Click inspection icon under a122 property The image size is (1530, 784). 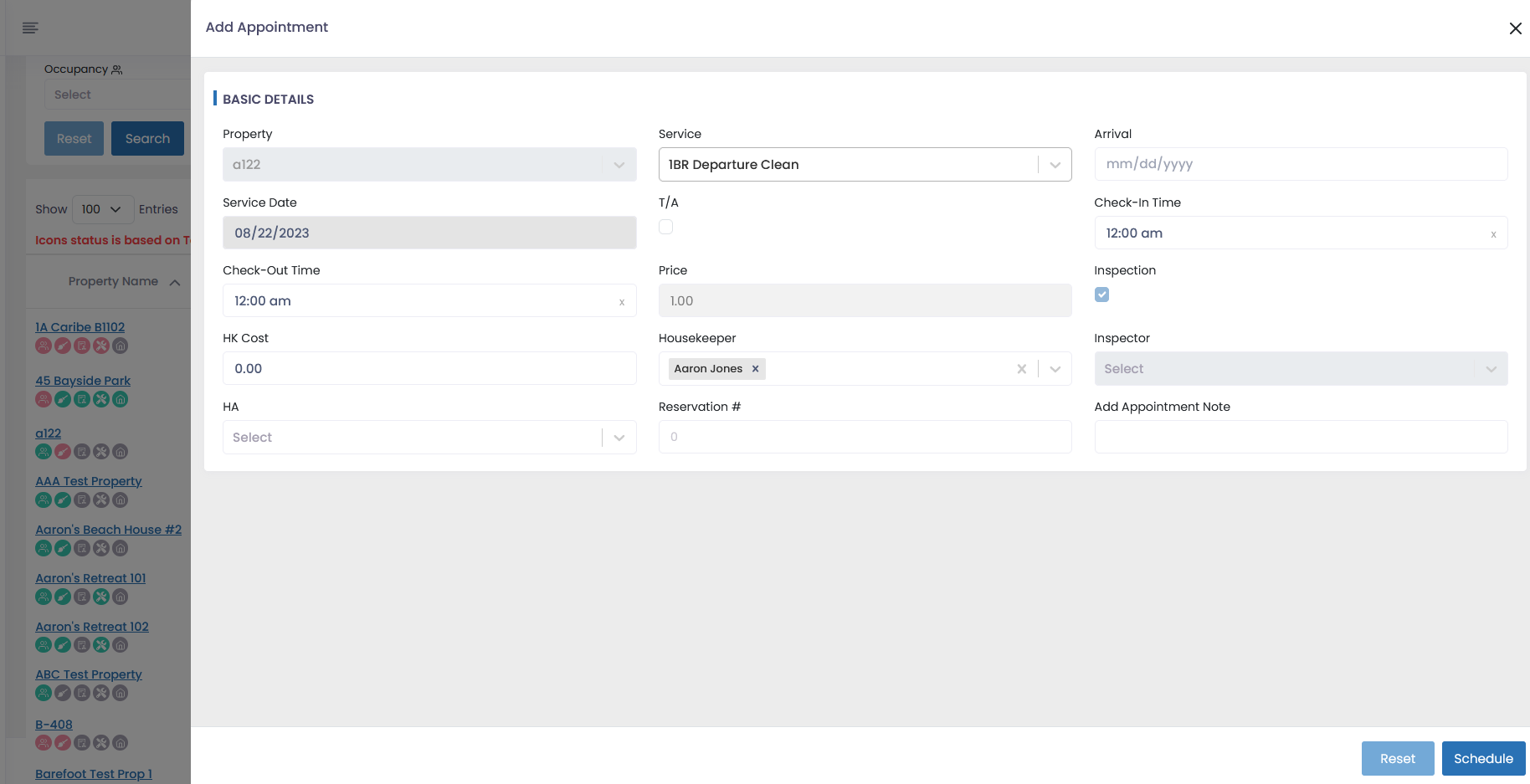coord(82,452)
